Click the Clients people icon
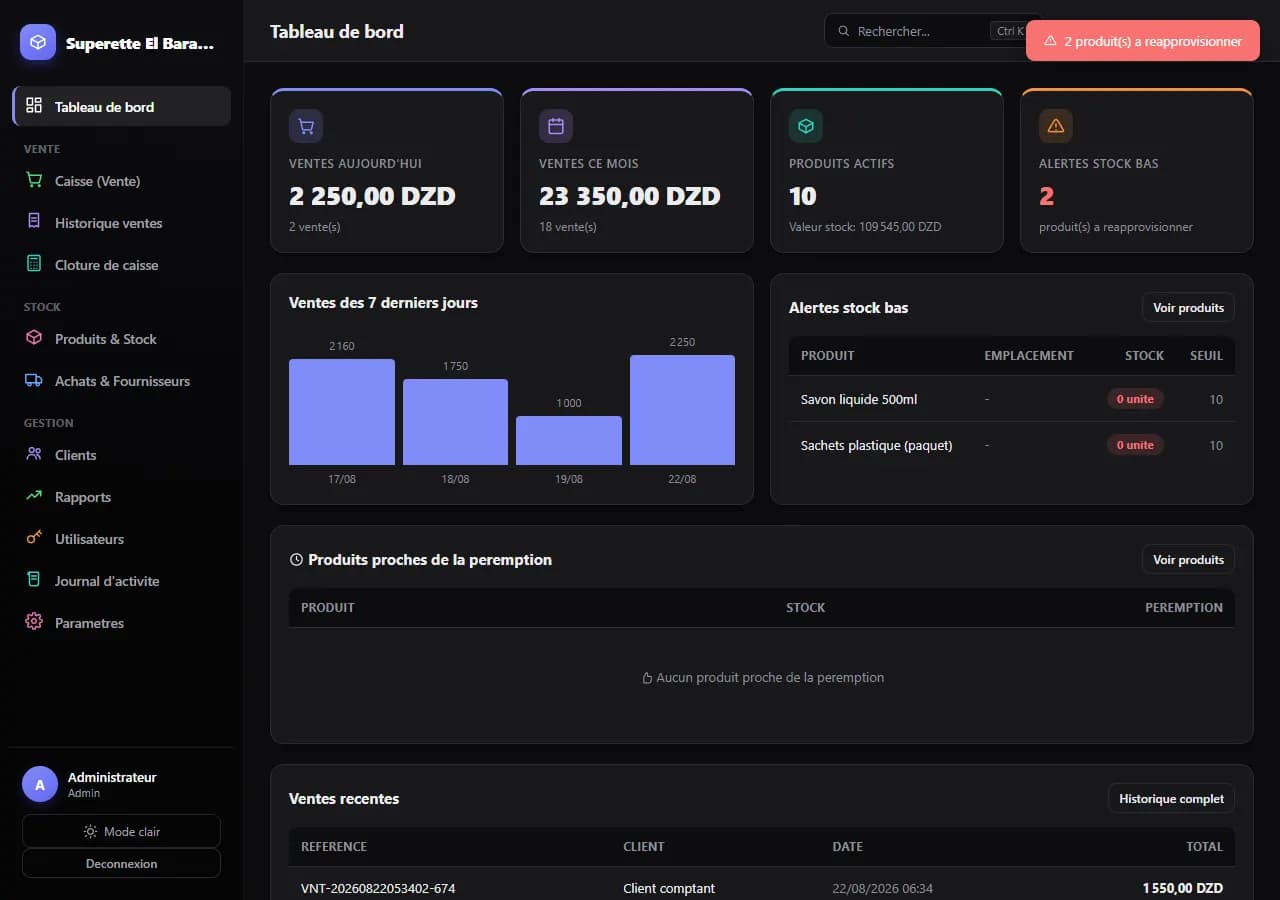1280x900 pixels. tap(34, 455)
